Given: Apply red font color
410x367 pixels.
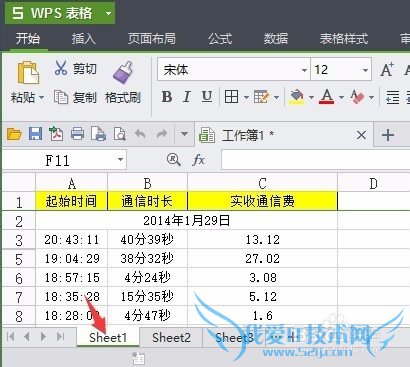Looking at the screenshot, I should click(327, 97).
